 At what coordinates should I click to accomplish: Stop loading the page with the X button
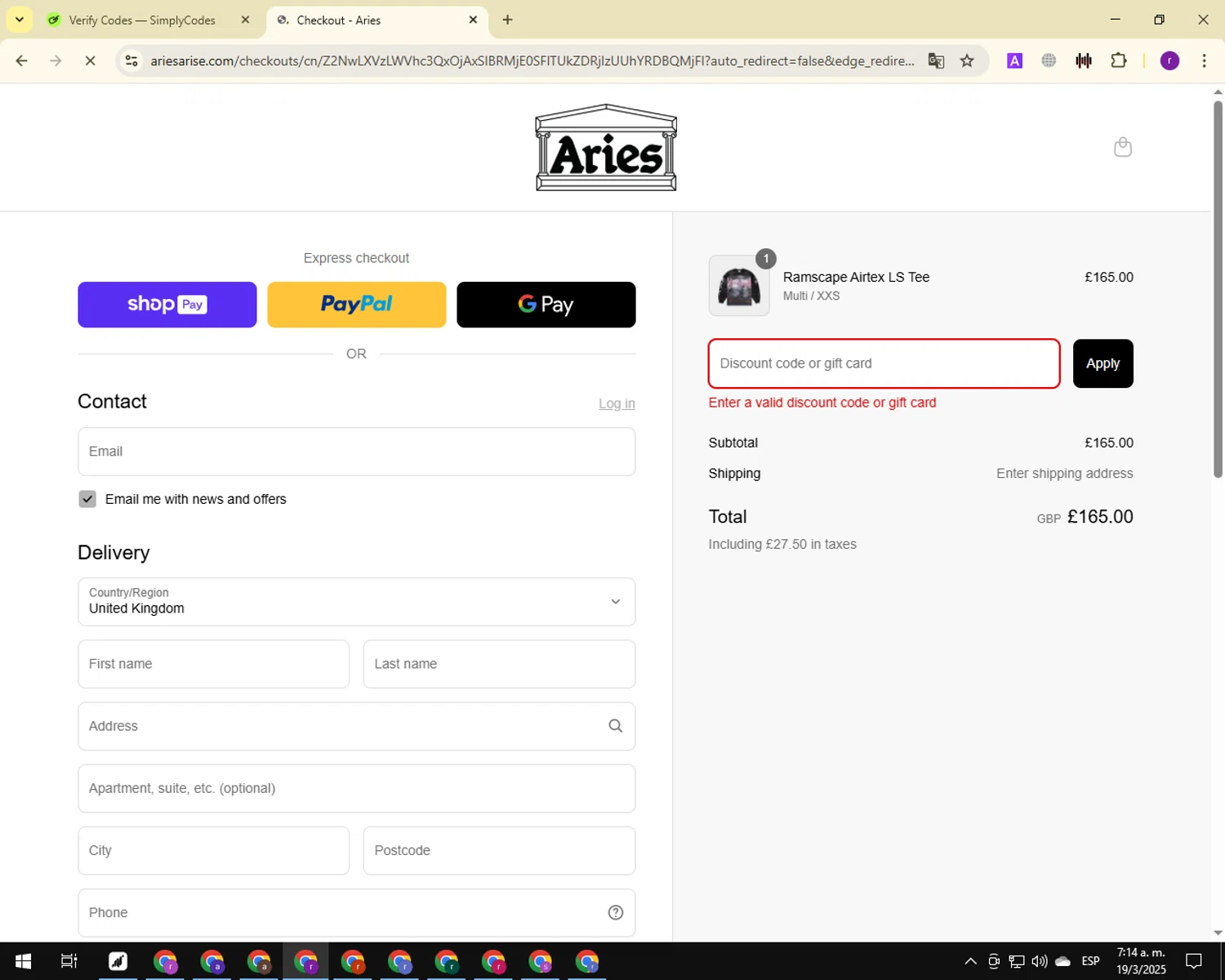[90, 60]
